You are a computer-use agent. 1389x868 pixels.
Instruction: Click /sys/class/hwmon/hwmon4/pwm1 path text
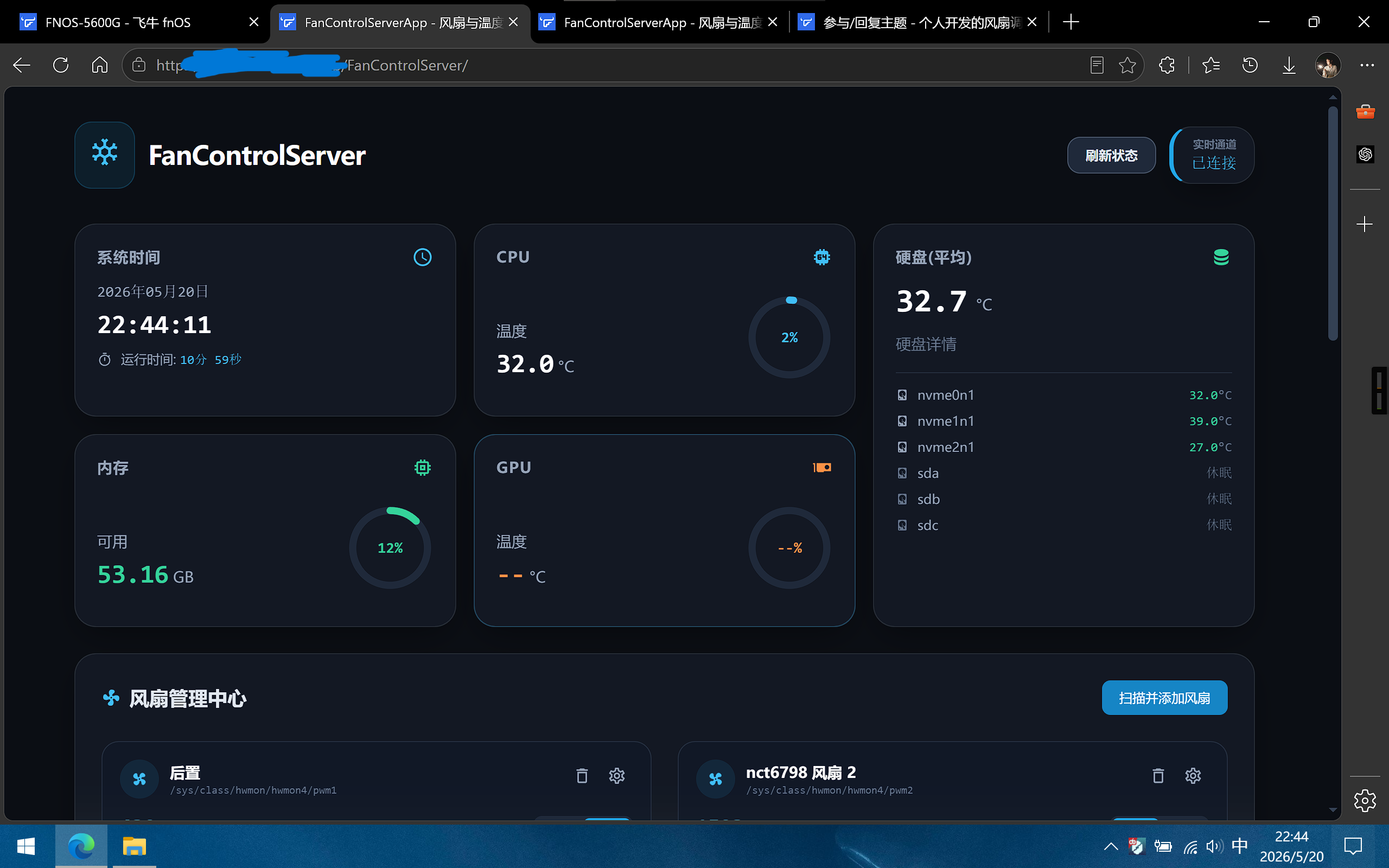click(253, 790)
